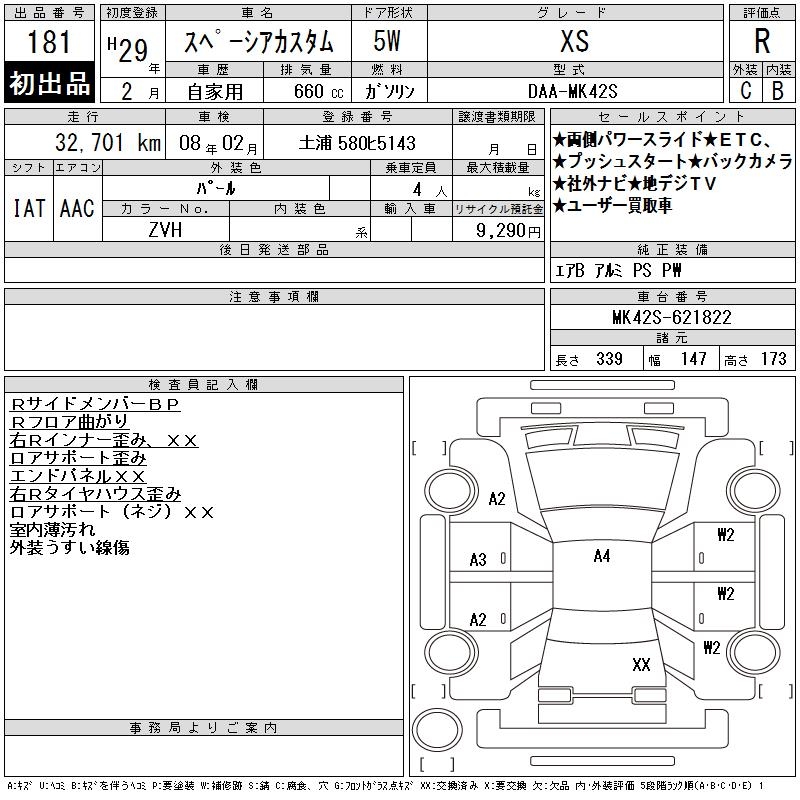Click the セールスポイント header
Screen dimensions: 800x800
672,116
